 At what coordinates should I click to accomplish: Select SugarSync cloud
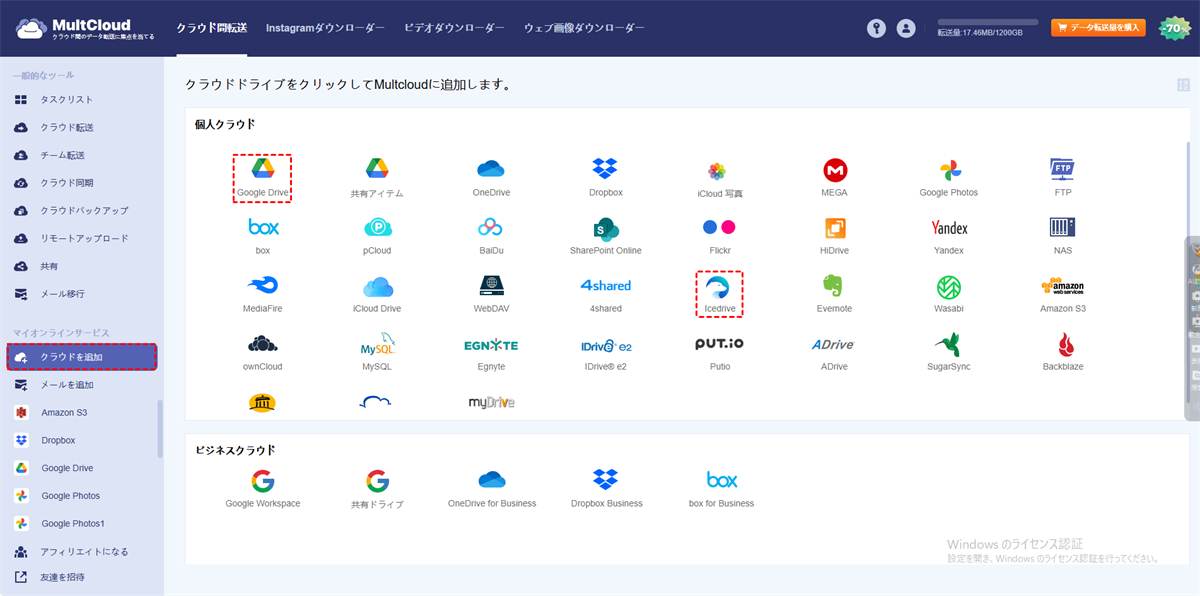coord(949,352)
